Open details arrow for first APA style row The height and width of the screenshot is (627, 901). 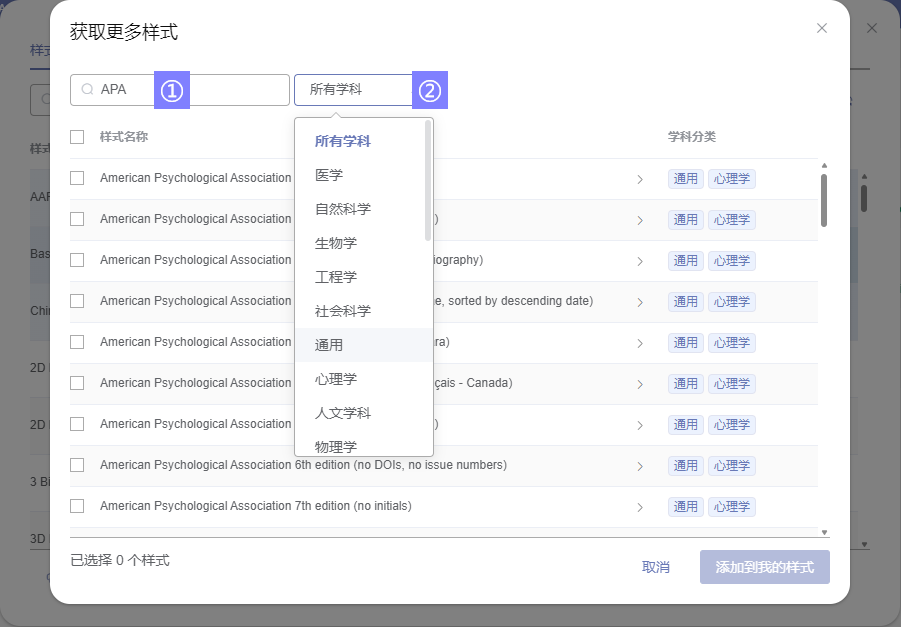pos(640,179)
